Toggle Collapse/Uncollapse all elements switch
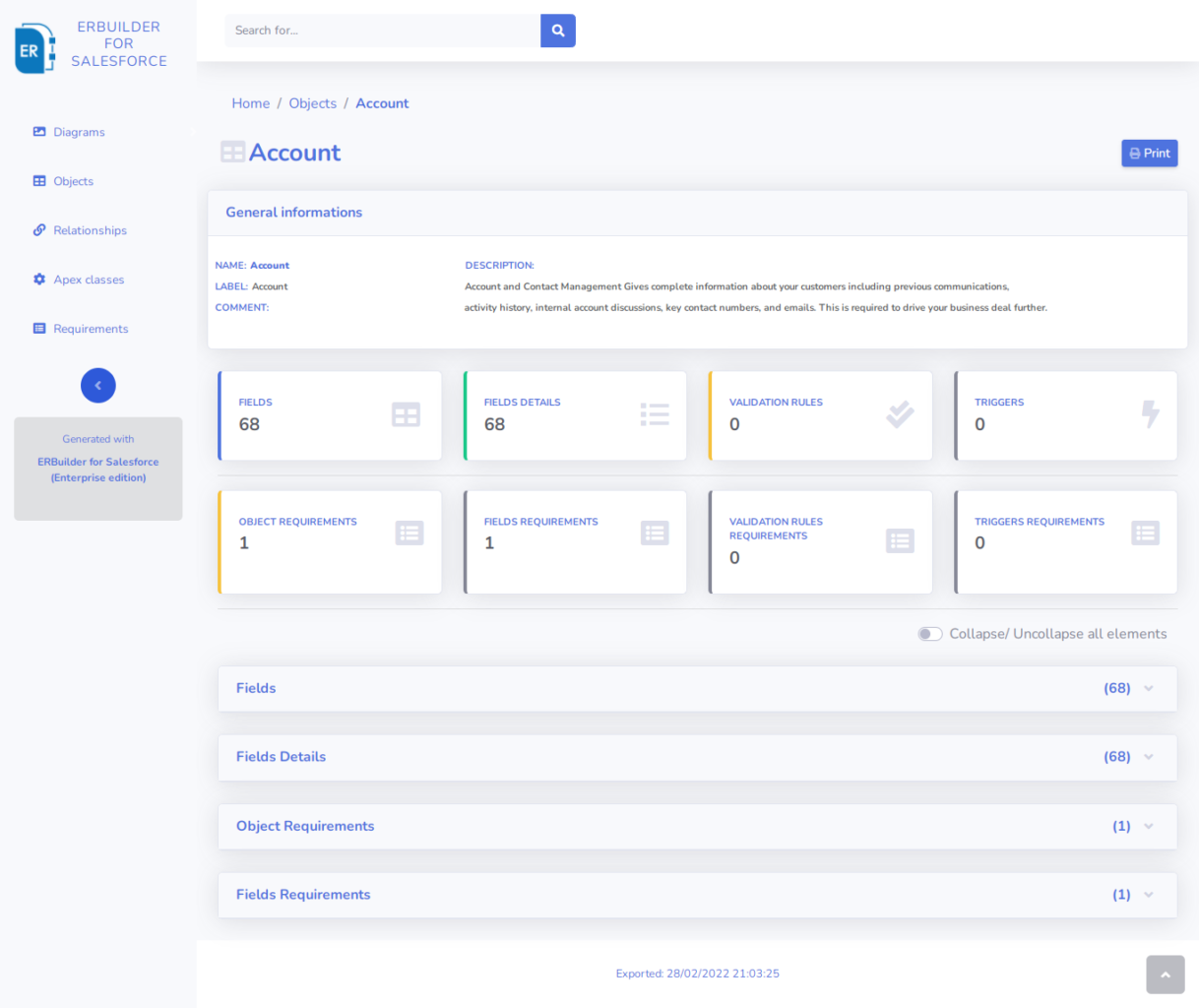 (929, 634)
